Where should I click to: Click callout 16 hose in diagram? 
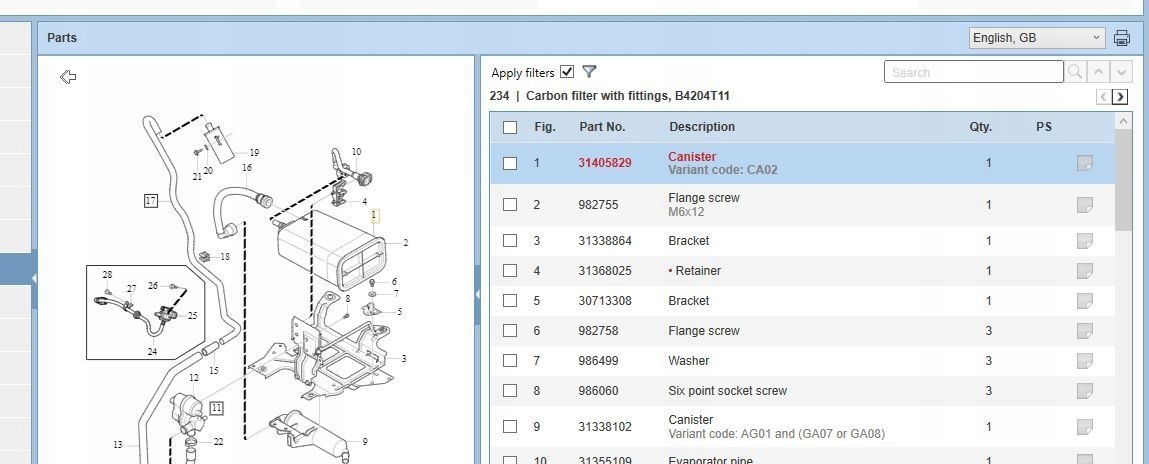tap(247, 168)
